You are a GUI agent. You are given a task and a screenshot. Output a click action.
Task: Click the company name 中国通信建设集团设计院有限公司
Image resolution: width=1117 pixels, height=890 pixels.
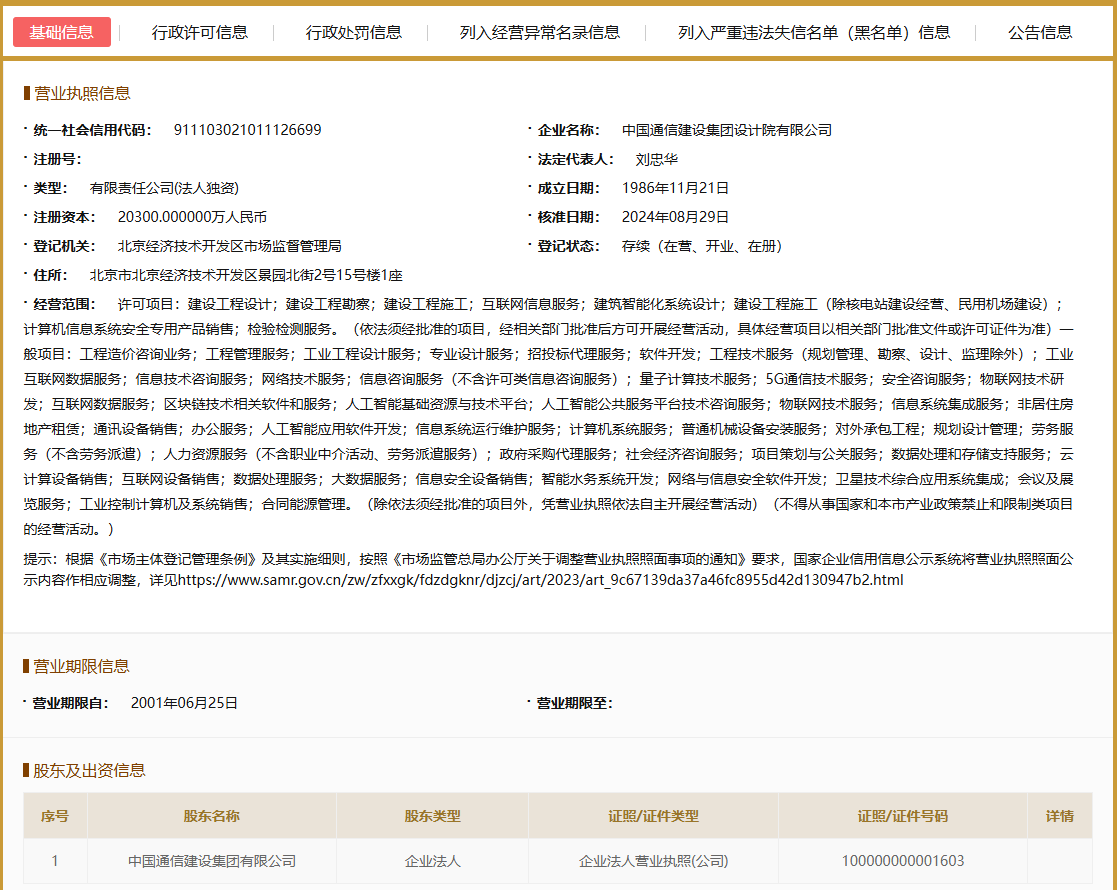[x=727, y=130]
